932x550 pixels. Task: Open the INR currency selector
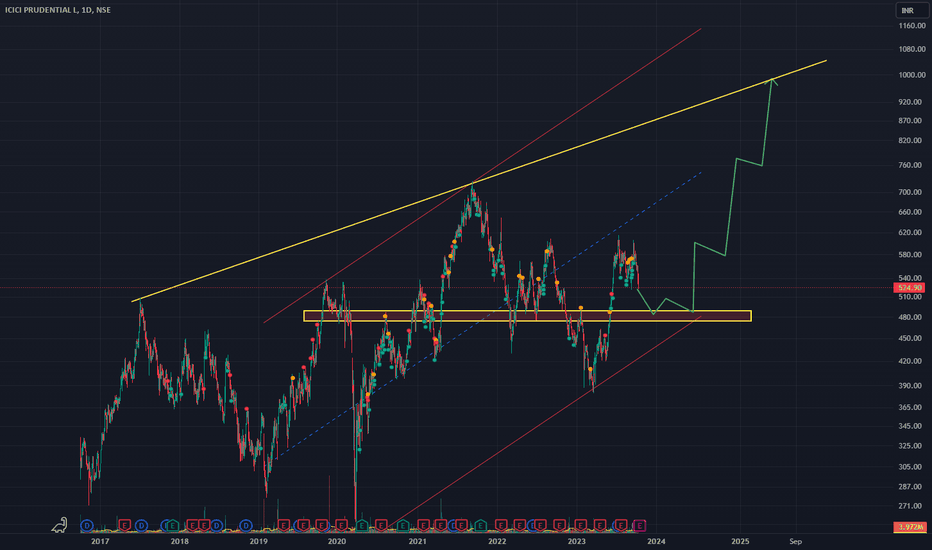click(x=911, y=10)
